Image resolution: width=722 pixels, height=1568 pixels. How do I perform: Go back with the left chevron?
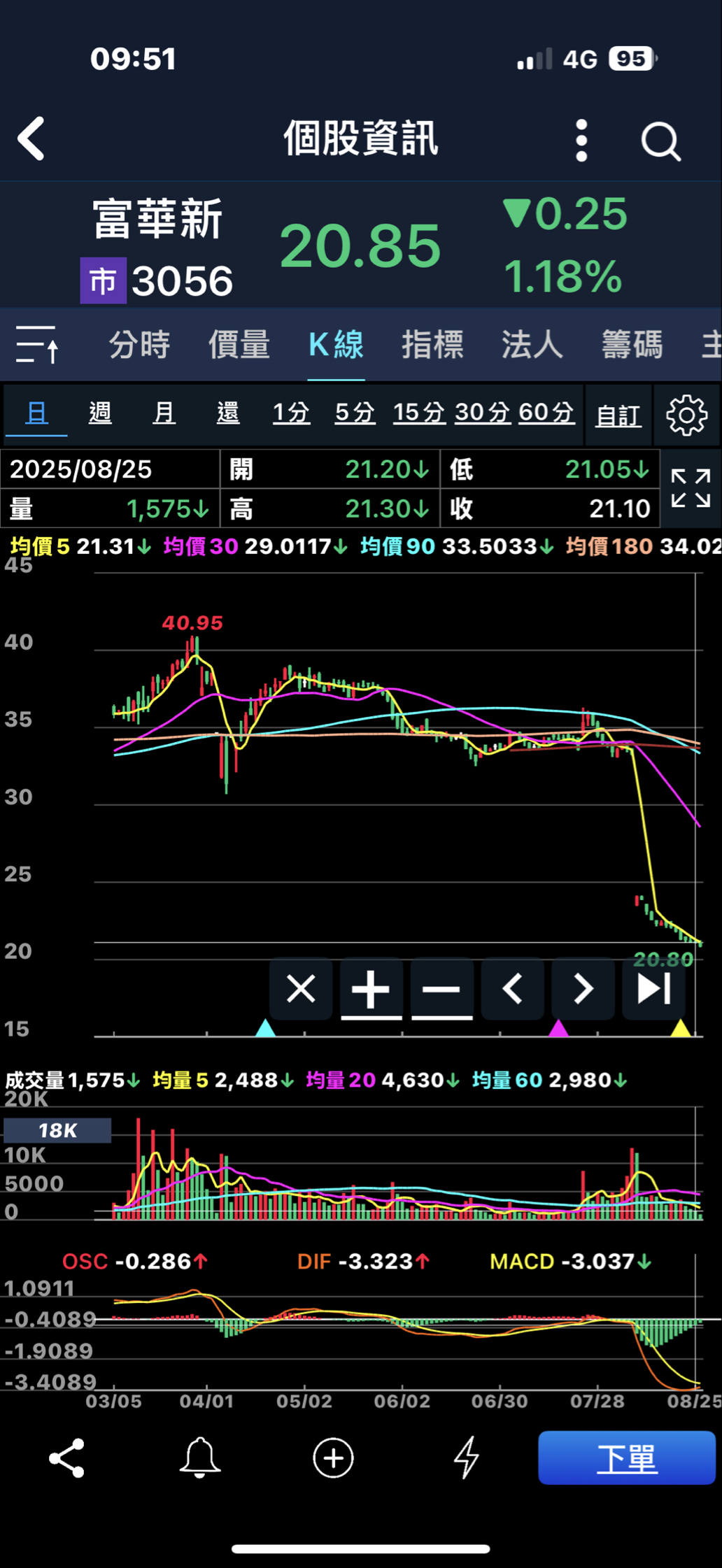pos(31,138)
